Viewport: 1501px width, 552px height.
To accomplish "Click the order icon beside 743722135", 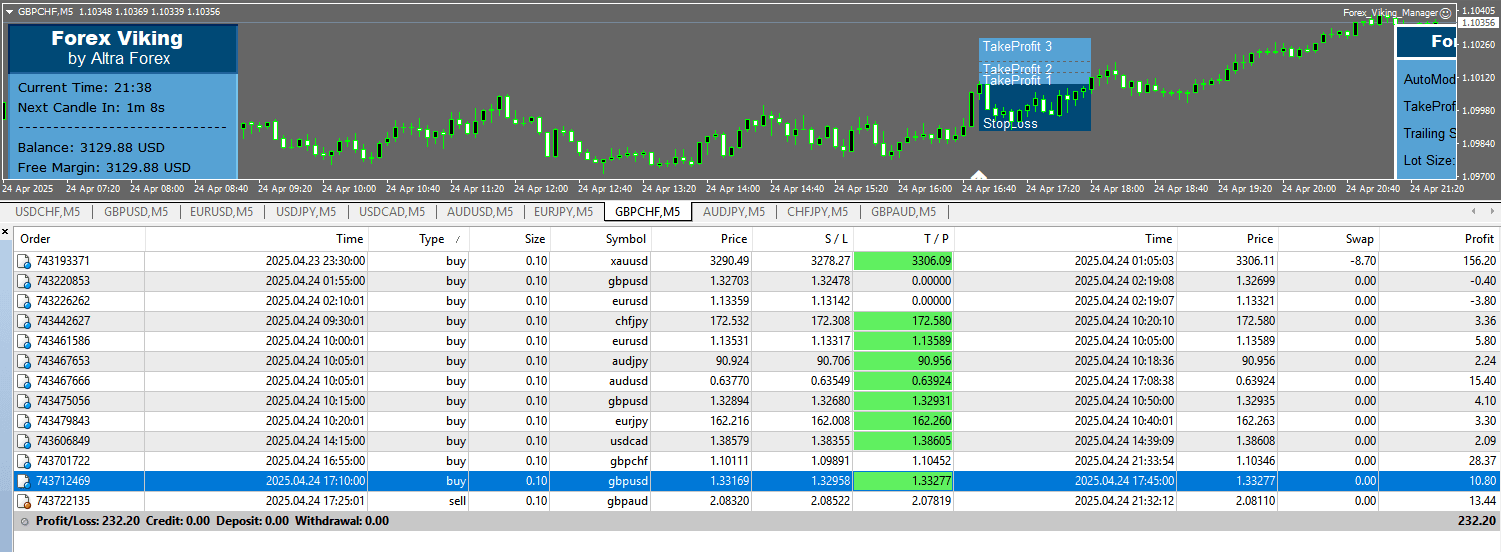I will click(x=24, y=501).
